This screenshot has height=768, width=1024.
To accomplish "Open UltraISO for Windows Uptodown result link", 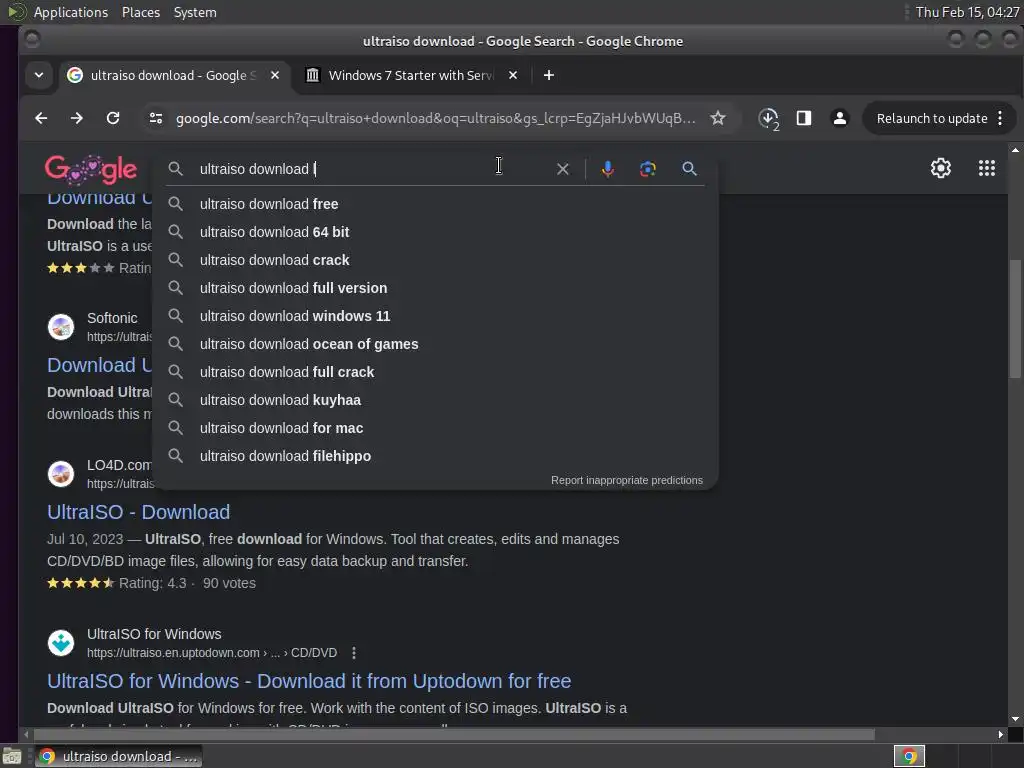I will (309, 681).
